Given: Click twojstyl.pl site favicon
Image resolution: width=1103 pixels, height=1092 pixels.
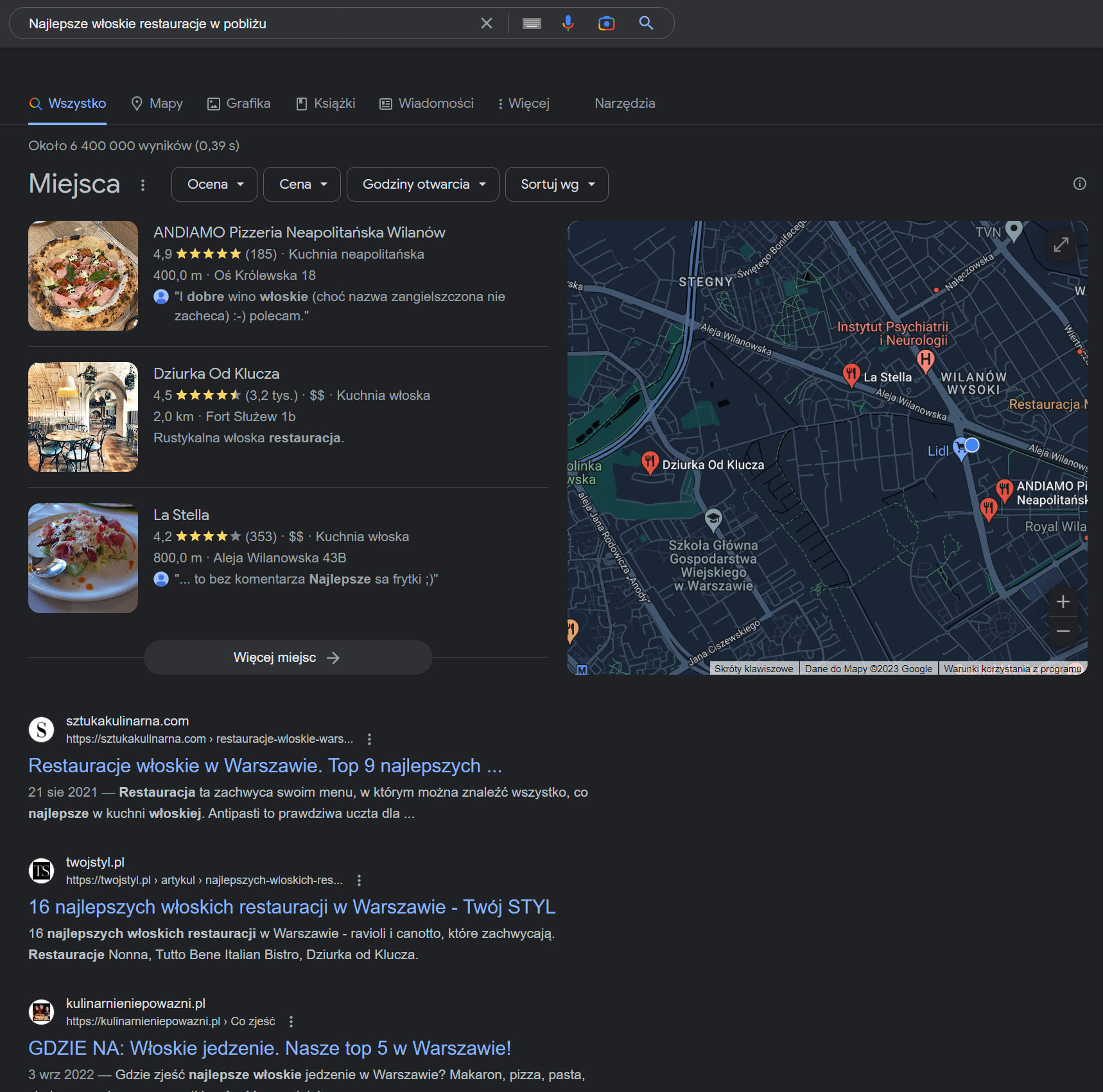Looking at the screenshot, I should click(42, 871).
